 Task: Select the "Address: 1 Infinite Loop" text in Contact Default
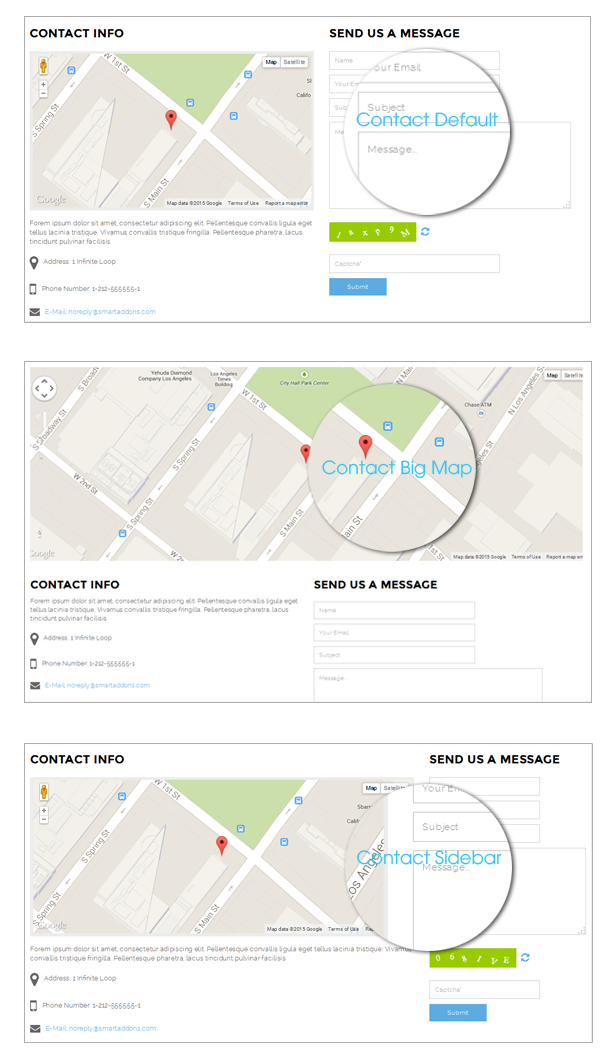pyautogui.click(x=79, y=261)
